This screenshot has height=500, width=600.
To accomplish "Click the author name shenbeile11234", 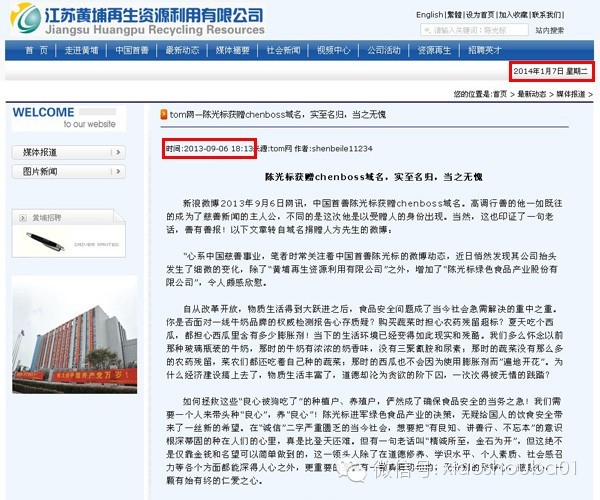I will 342,148.
